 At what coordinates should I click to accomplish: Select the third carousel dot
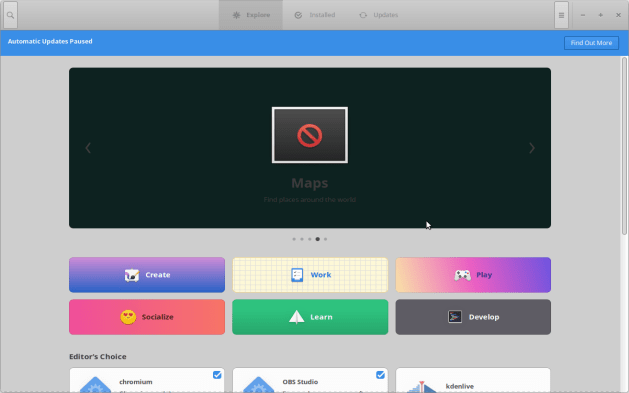click(310, 239)
